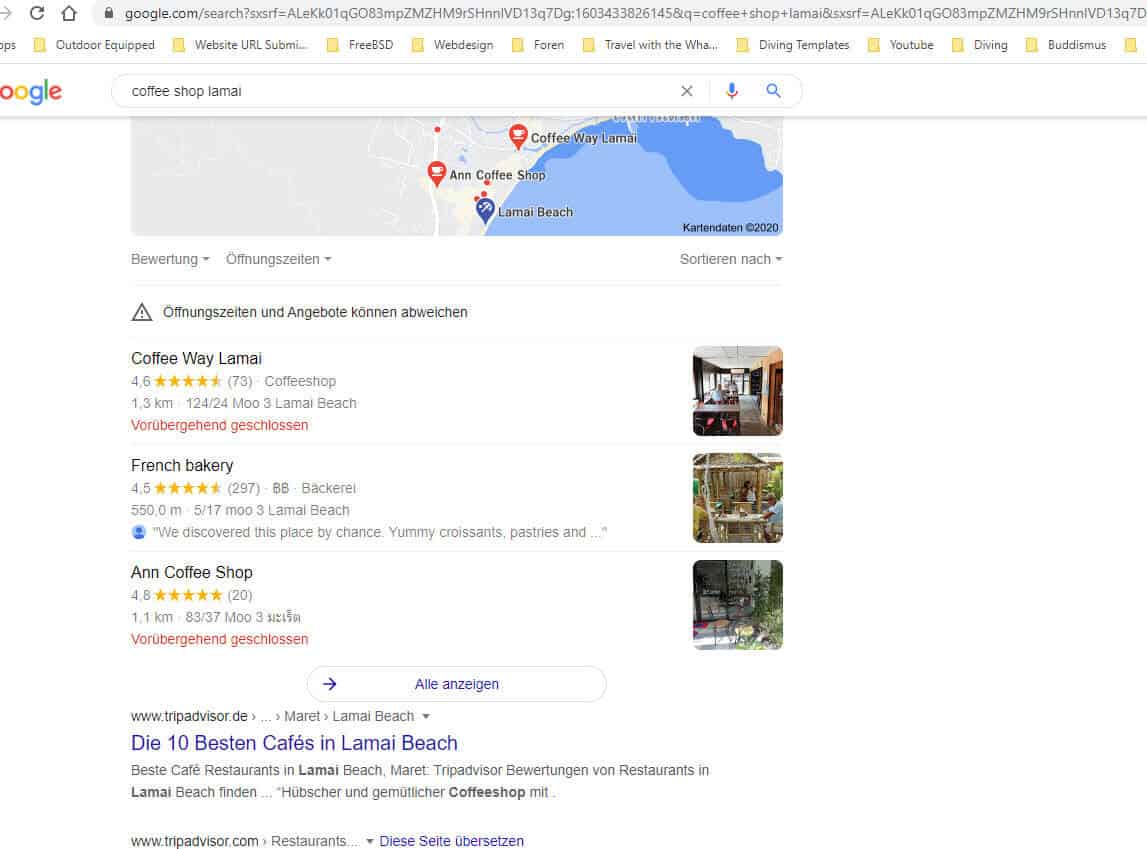
Task: Open Coffee Way Lamai photo thumbnail
Action: [x=737, y=390]
